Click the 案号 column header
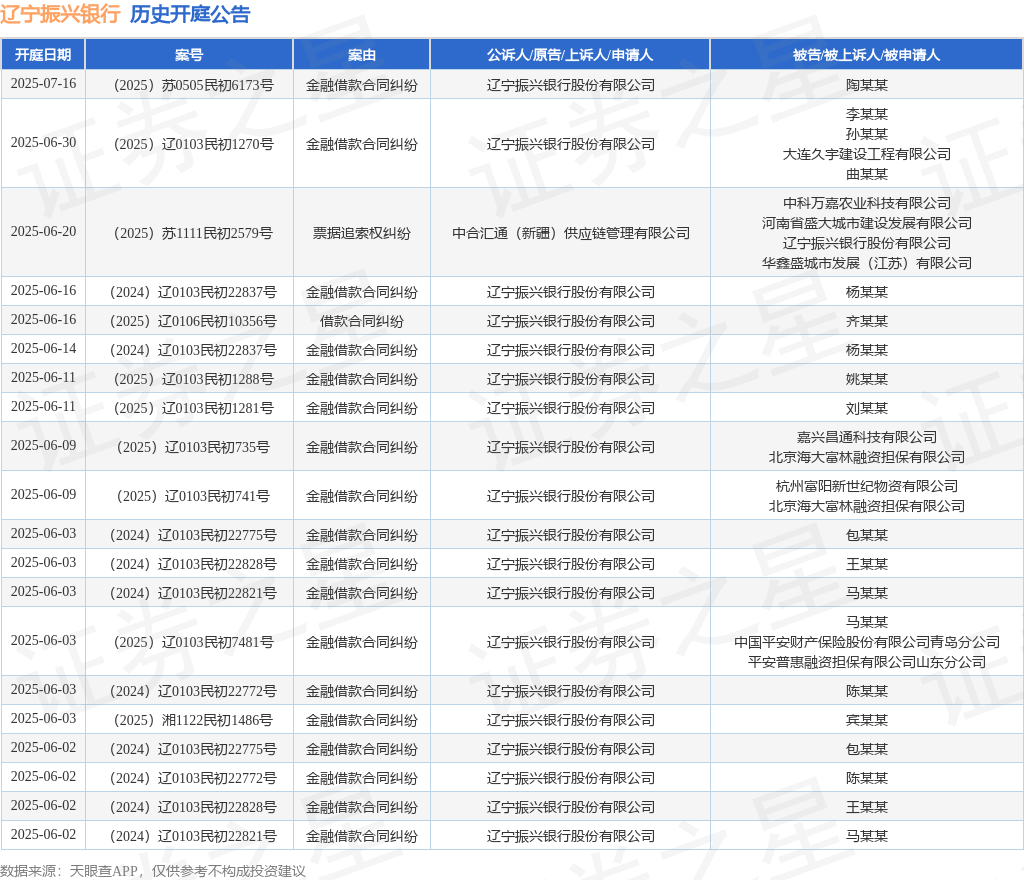 189,55
